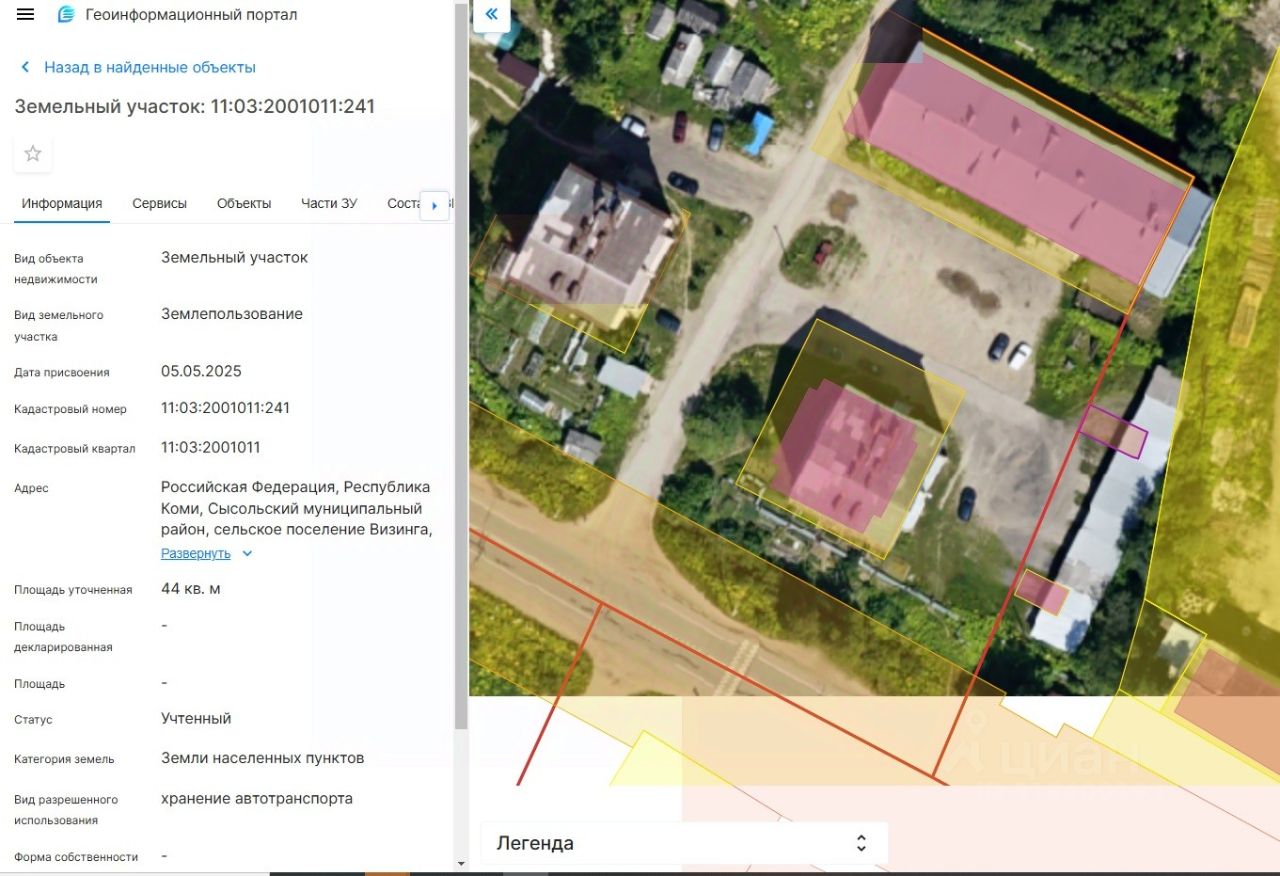Click the scrollbar down arrow
The image size is (1280, 876).
coord(461,864)
